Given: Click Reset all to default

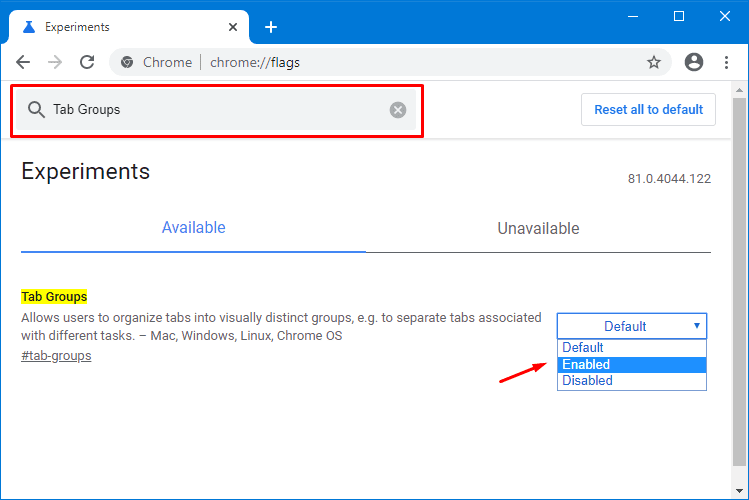Looking at the screenshot, I should tap(648, 109).
